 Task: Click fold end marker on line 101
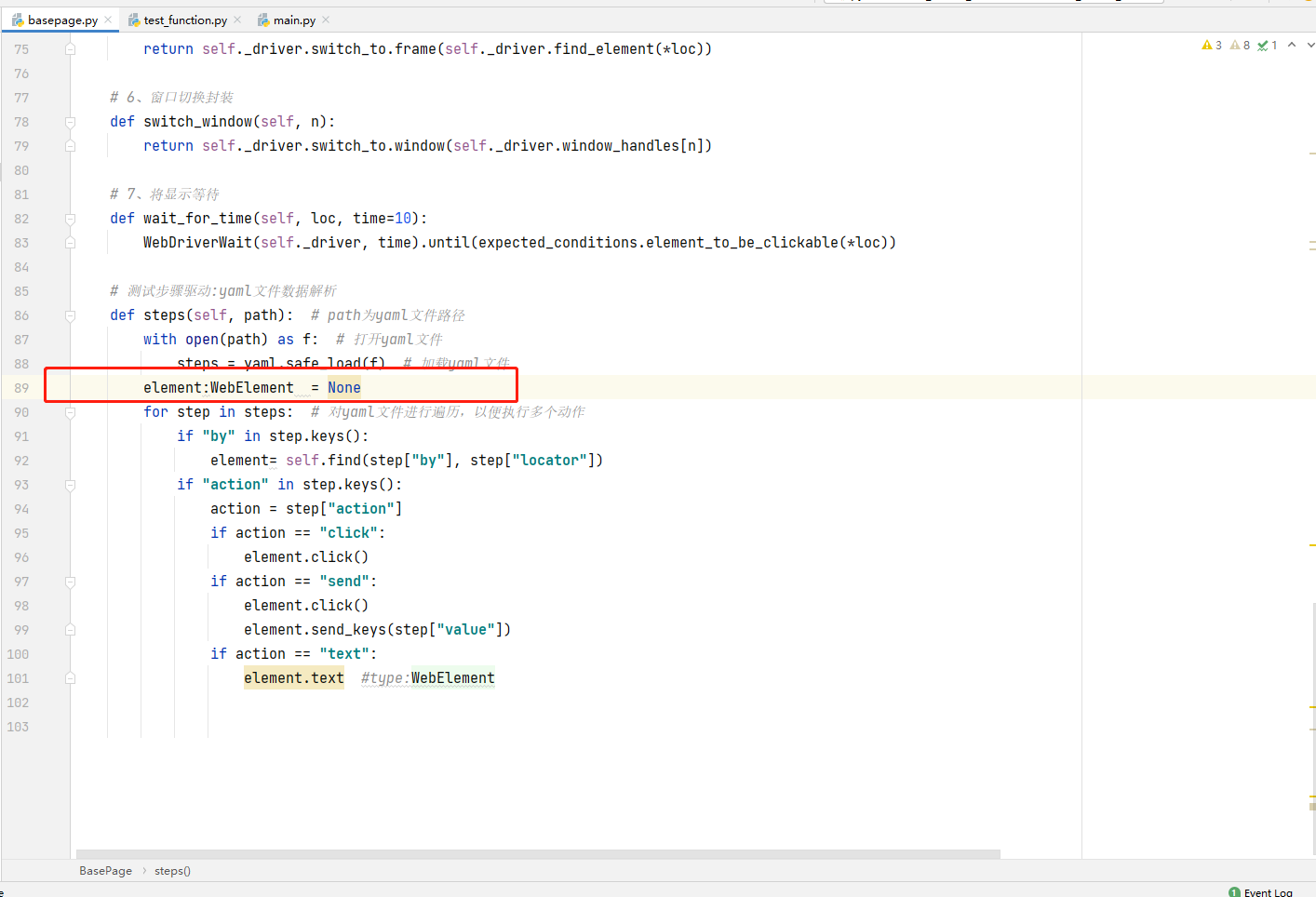tap(70, 678)
